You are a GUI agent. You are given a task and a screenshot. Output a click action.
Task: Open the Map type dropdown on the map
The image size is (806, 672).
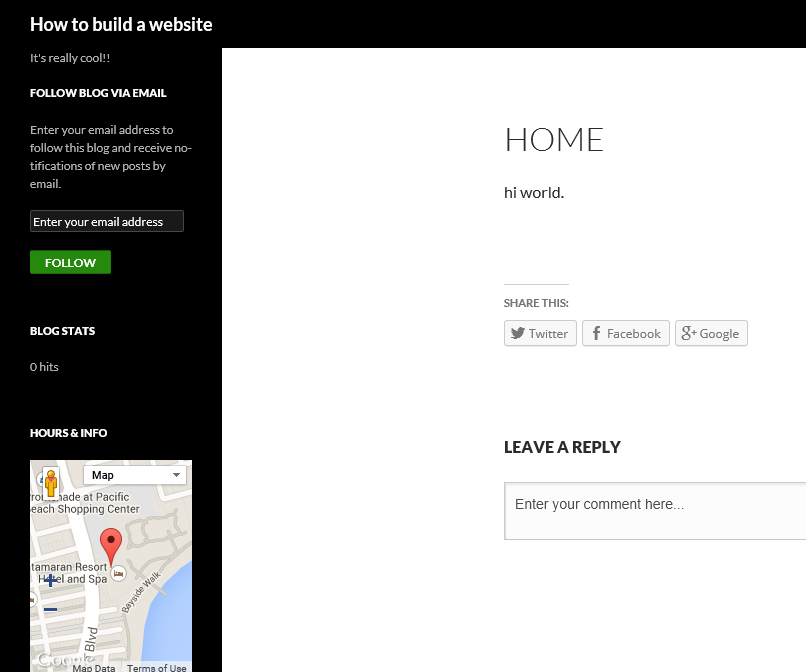click(135, 475)
